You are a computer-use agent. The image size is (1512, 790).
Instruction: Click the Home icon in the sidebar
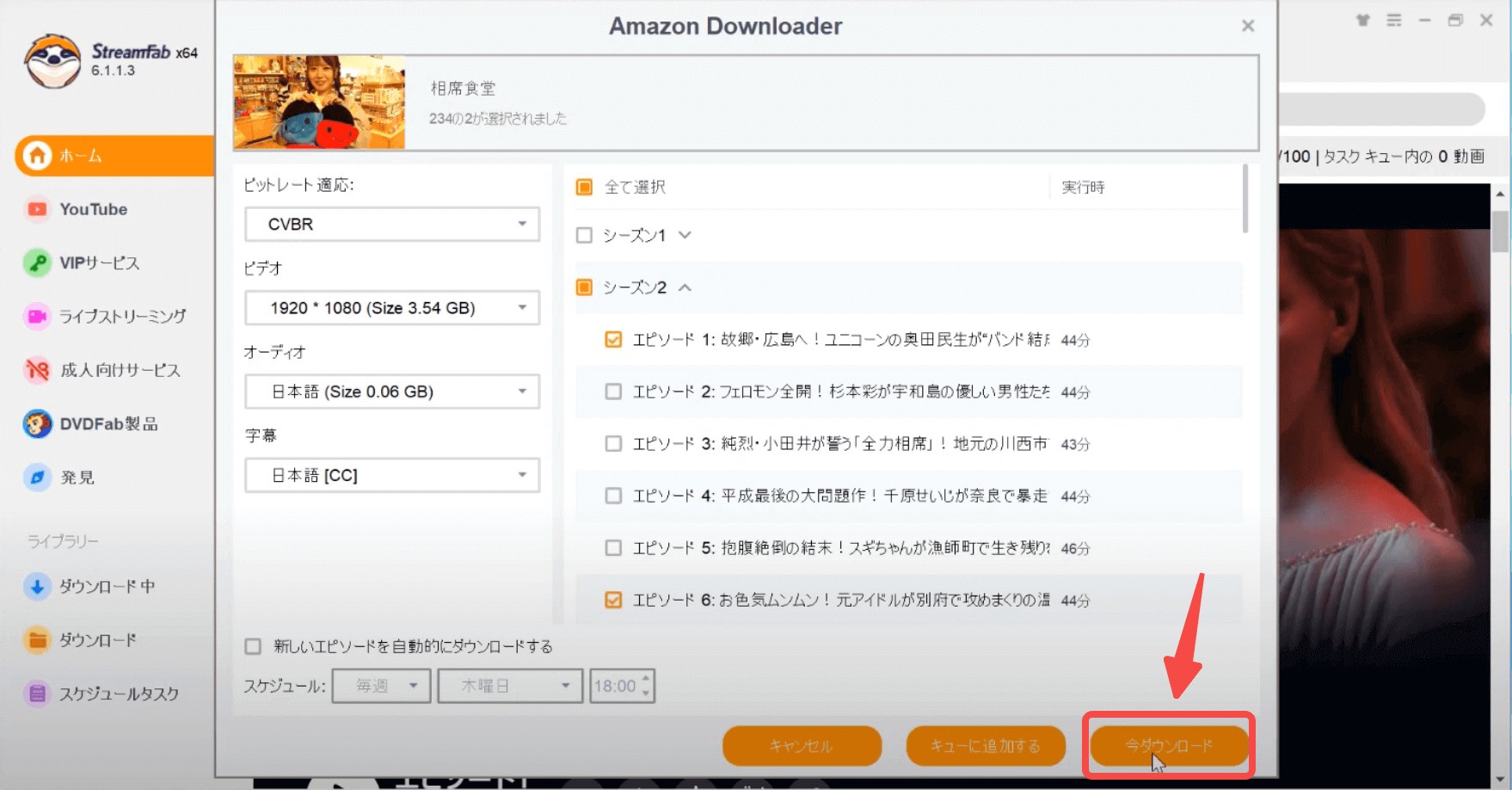point(36,156)
